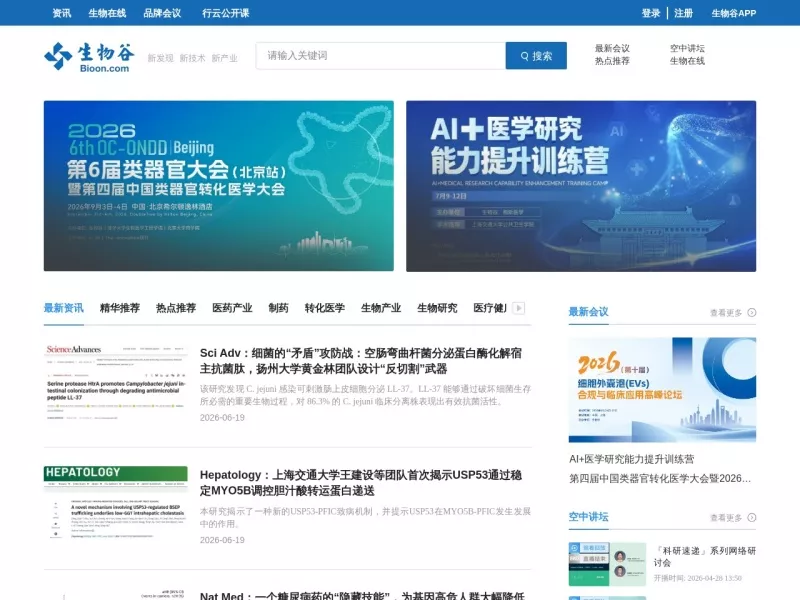The height and width of the screenshot is (600, 800).
Task: Click the arrow to scroll category tabs right
Action: [x=519, y=308]
